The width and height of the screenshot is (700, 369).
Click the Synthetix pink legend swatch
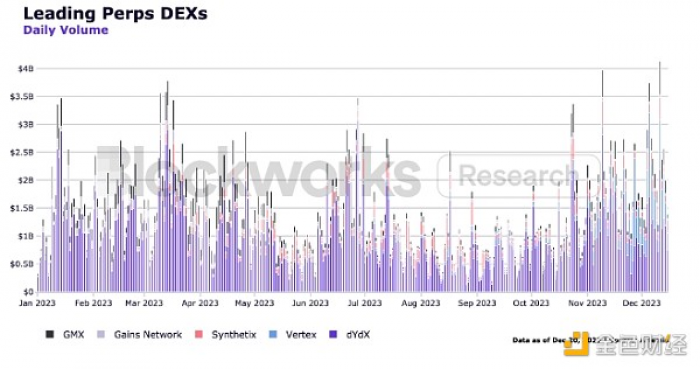click(199, 334)
